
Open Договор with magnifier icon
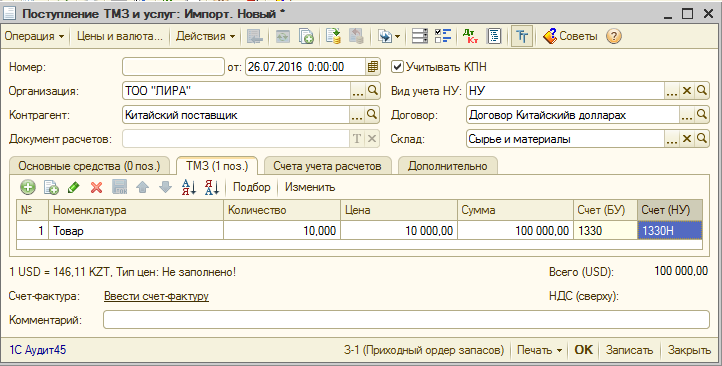(x=702, y=115)
